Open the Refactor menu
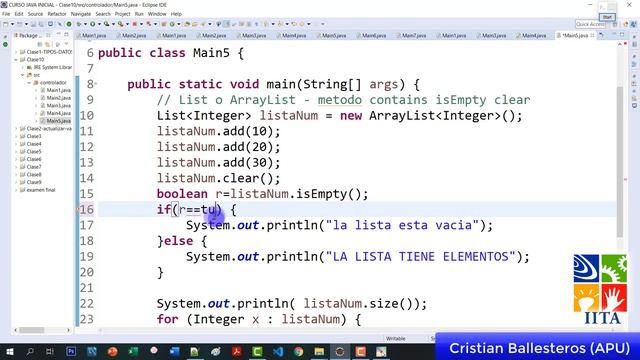 tap(57, 14)
